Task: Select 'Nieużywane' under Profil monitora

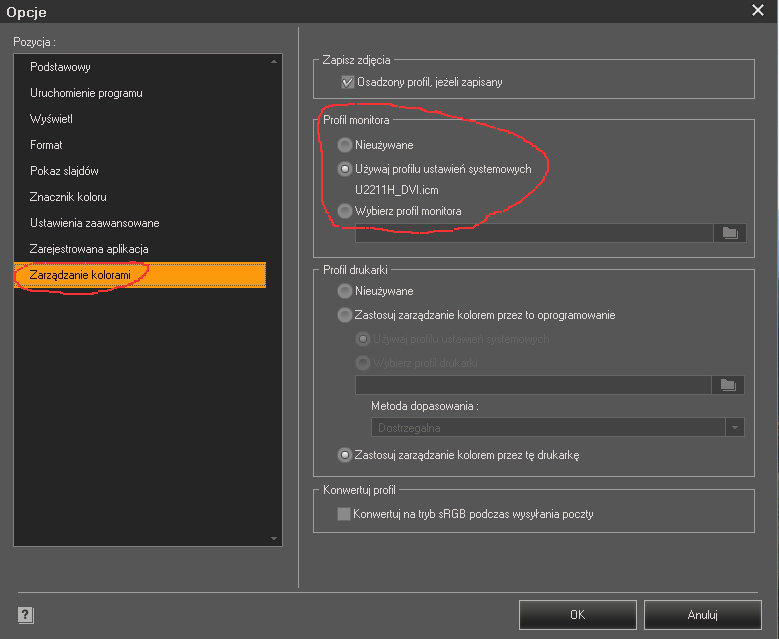Action: pos(345,145)
